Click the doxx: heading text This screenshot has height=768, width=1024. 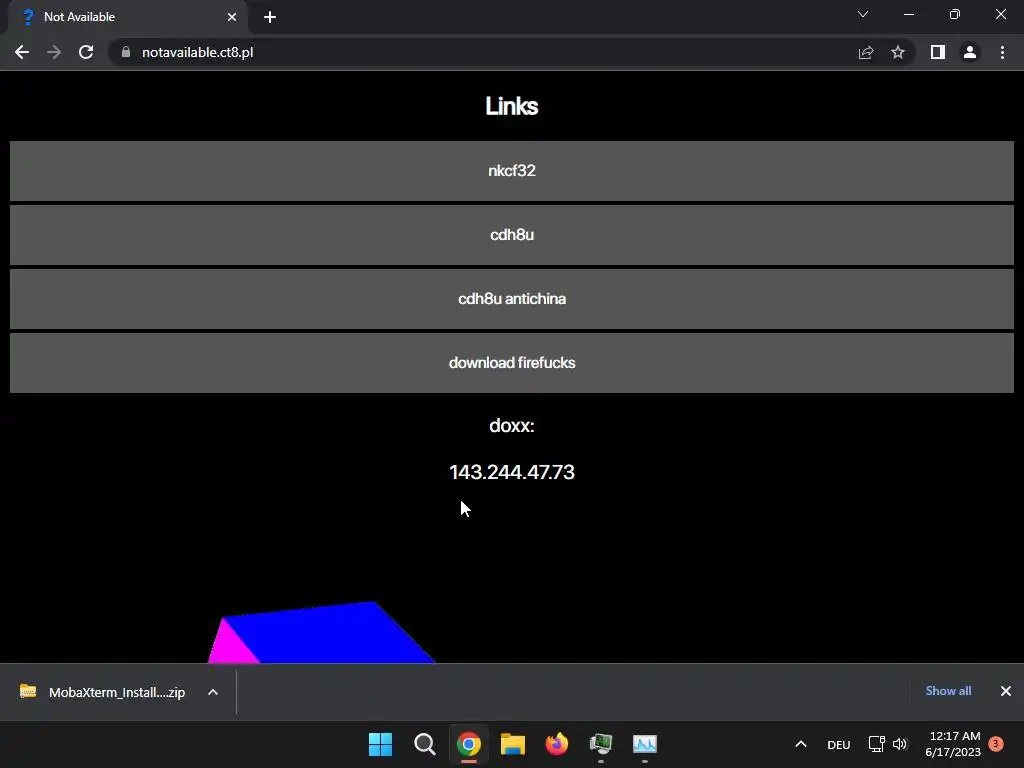point(512,426)
